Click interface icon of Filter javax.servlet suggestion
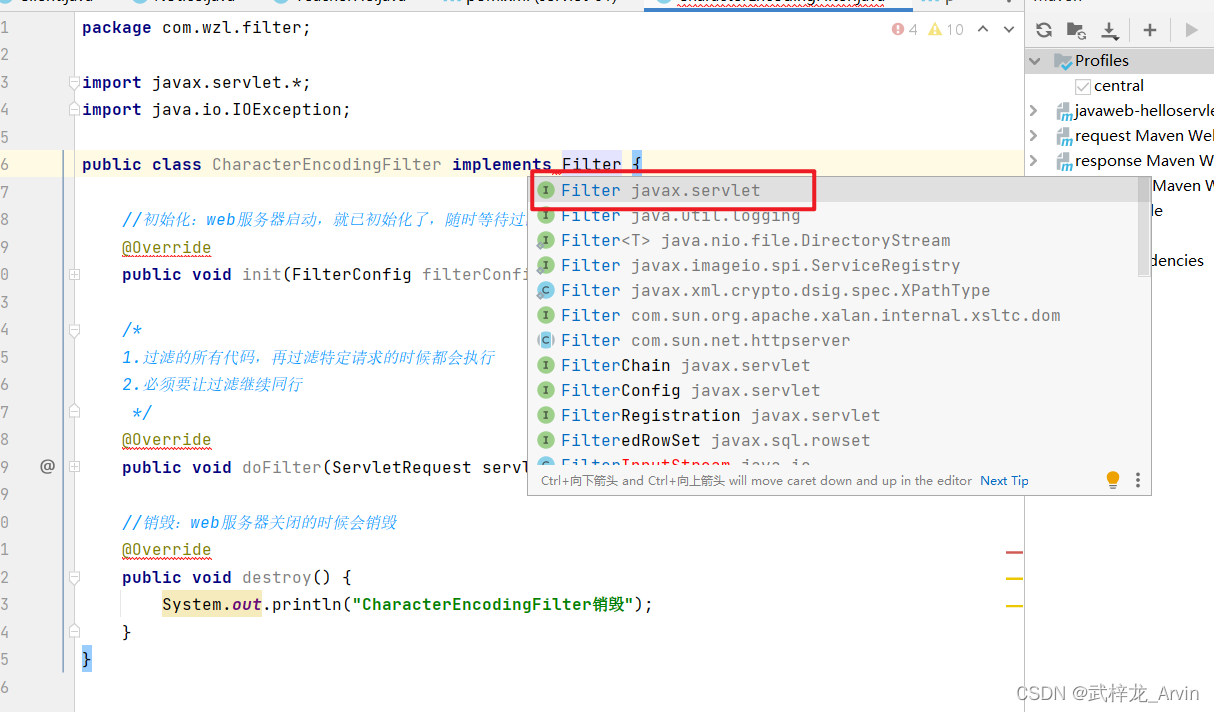This screenshot has width=1214, height=712. [546, 190]
